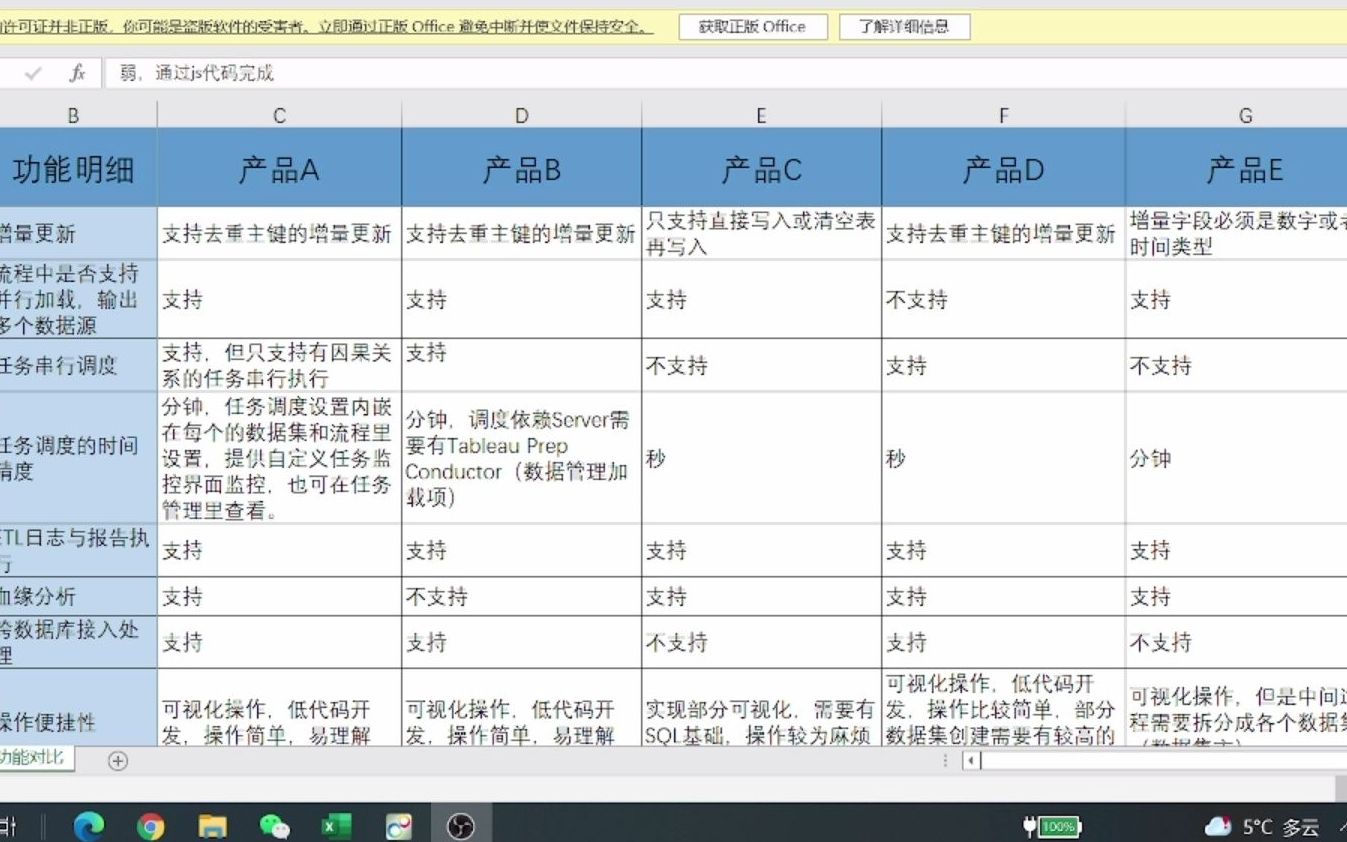Select the 增量更新 row label cell
This screenshot has height=842, width=1347.
pos(78,234)
